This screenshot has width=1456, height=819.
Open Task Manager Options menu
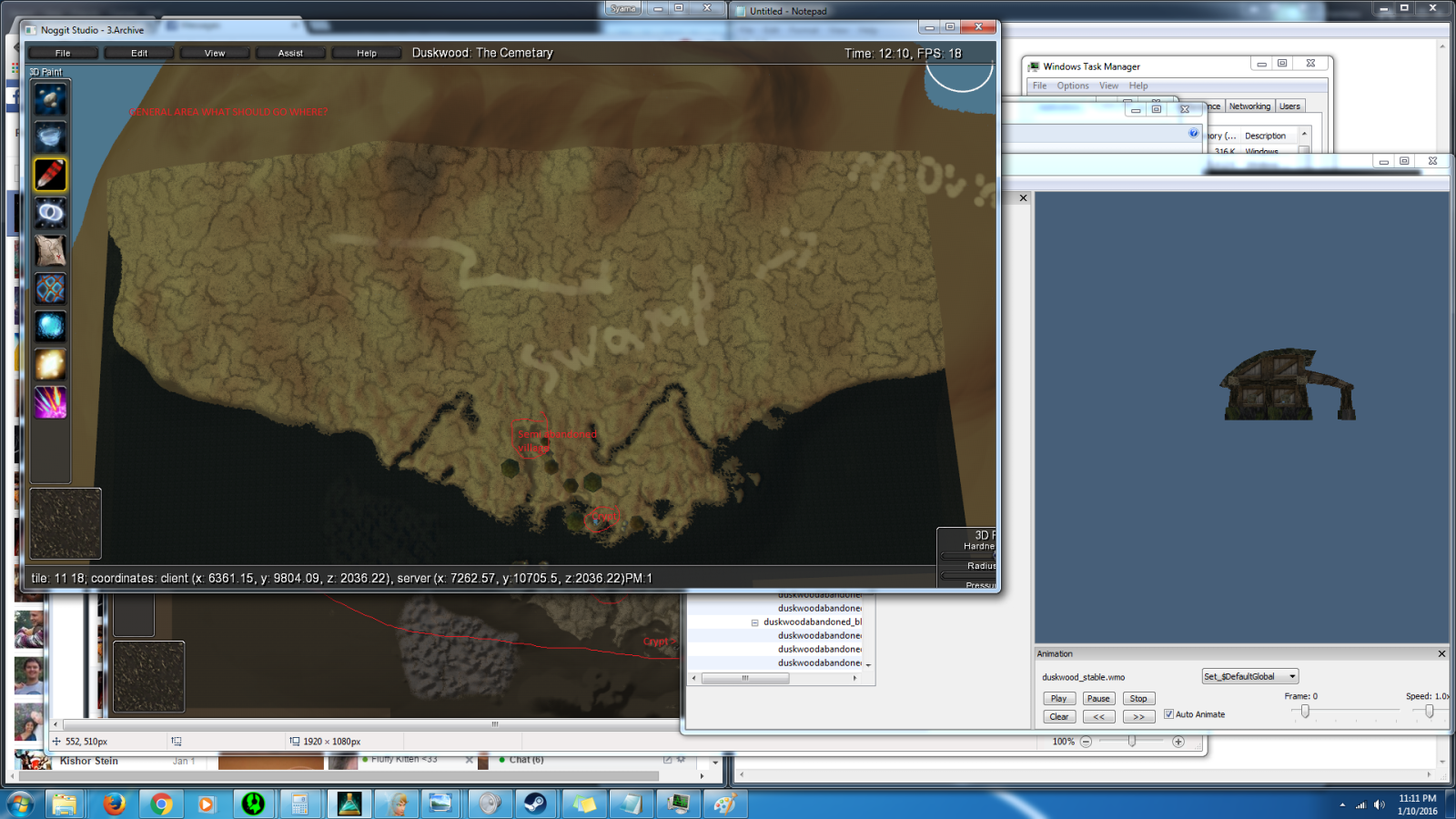coord(1073,86)
